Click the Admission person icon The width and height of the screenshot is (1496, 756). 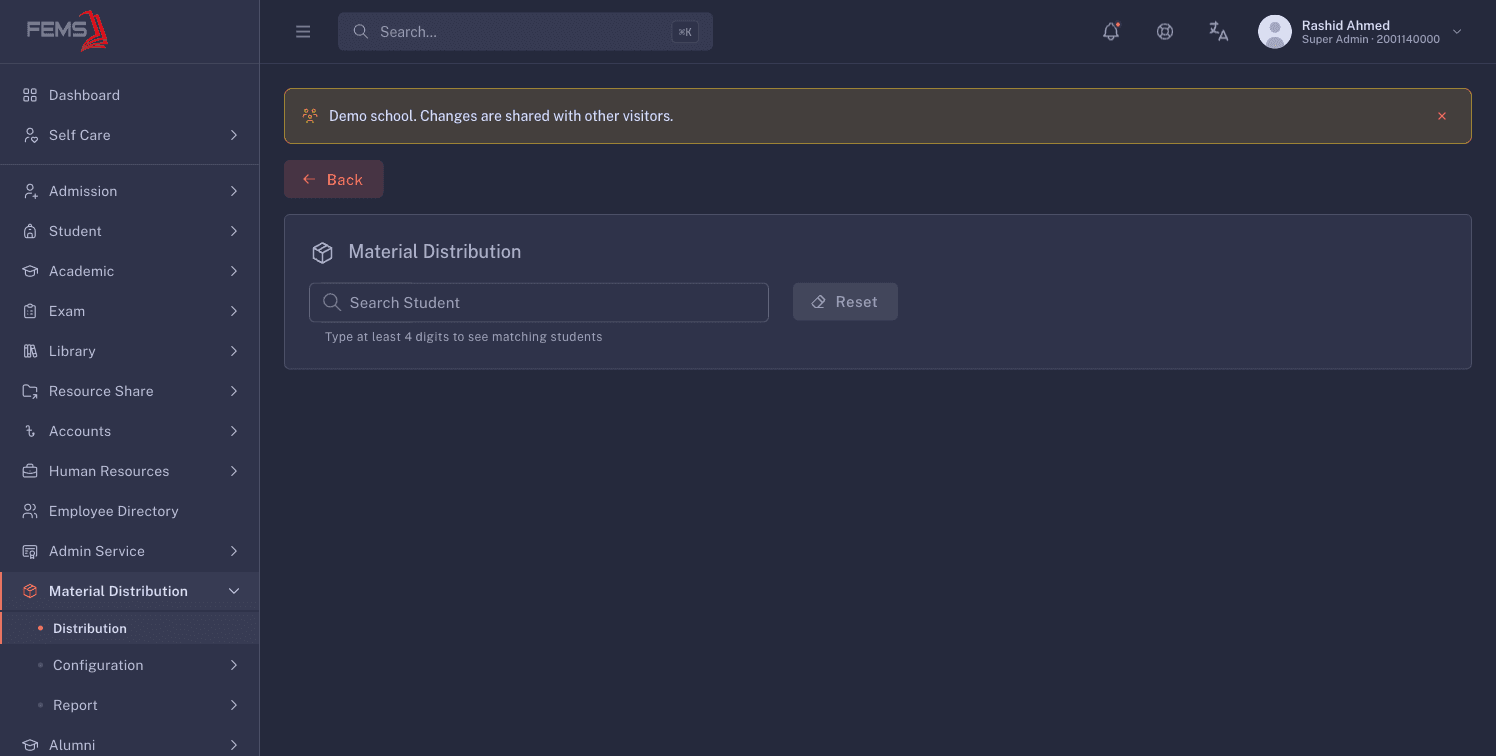coord(30,191)
